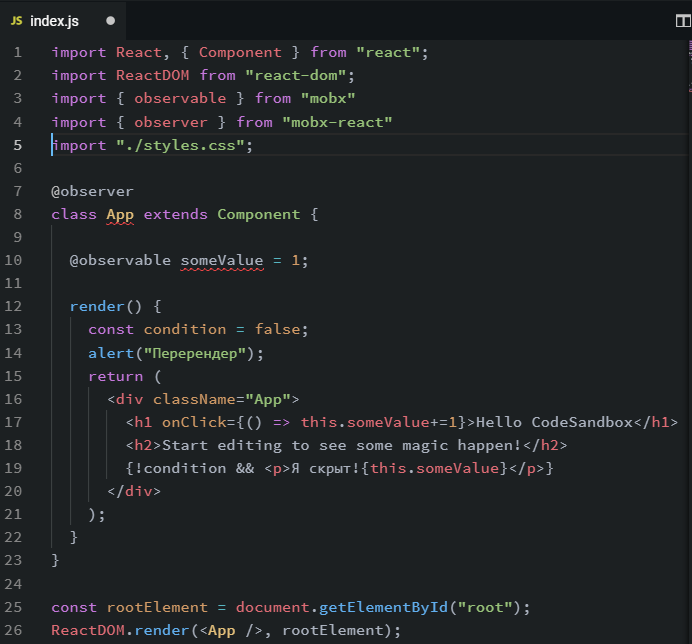Click the "mobx-react" string literal
Viewport: 692px width, 644px height.
(337, 122)
